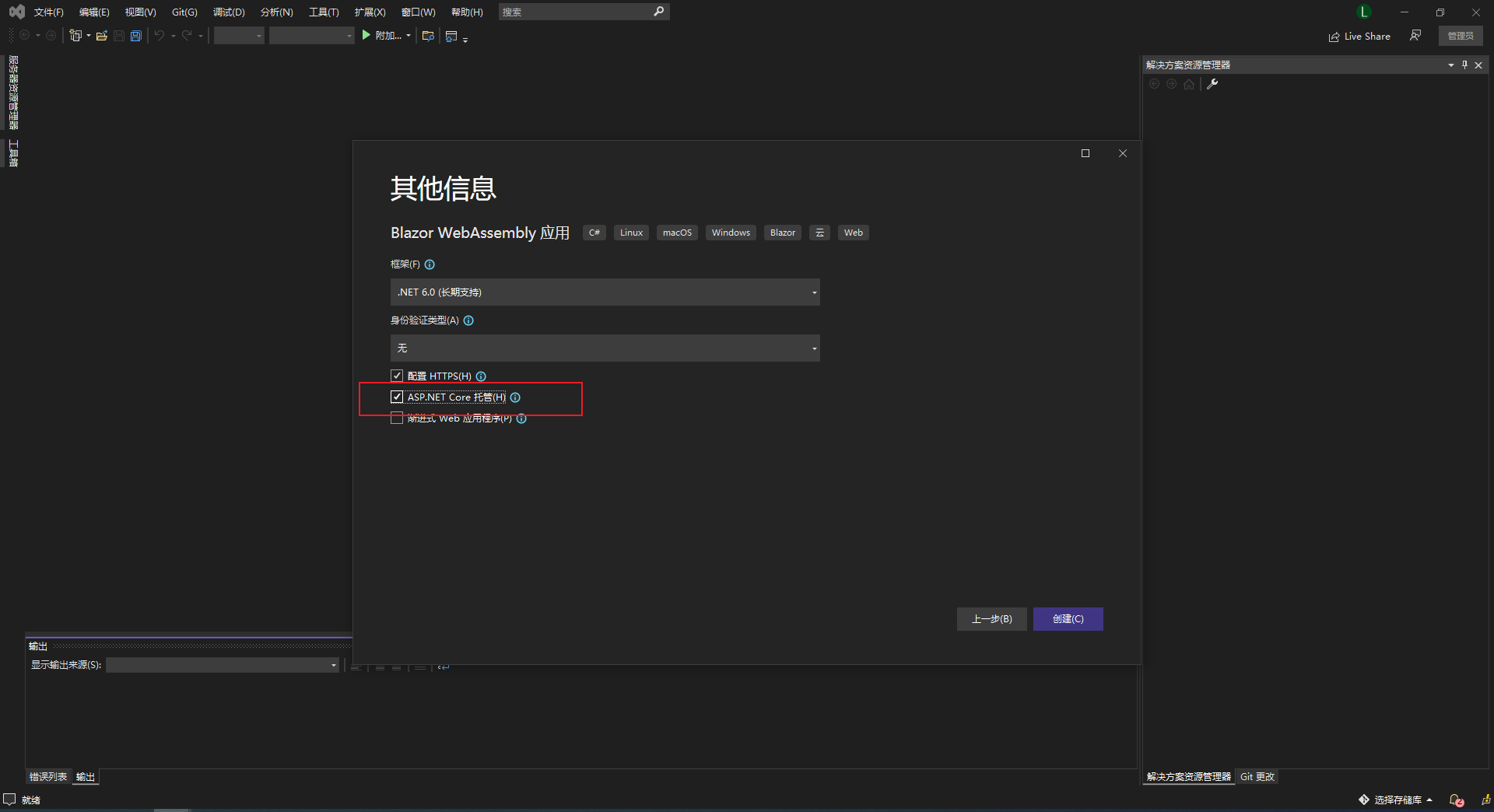The image size is (1494, 812).
Task: Open the 身份验证类型 dropdown showing 无
Action: point(813,348)
